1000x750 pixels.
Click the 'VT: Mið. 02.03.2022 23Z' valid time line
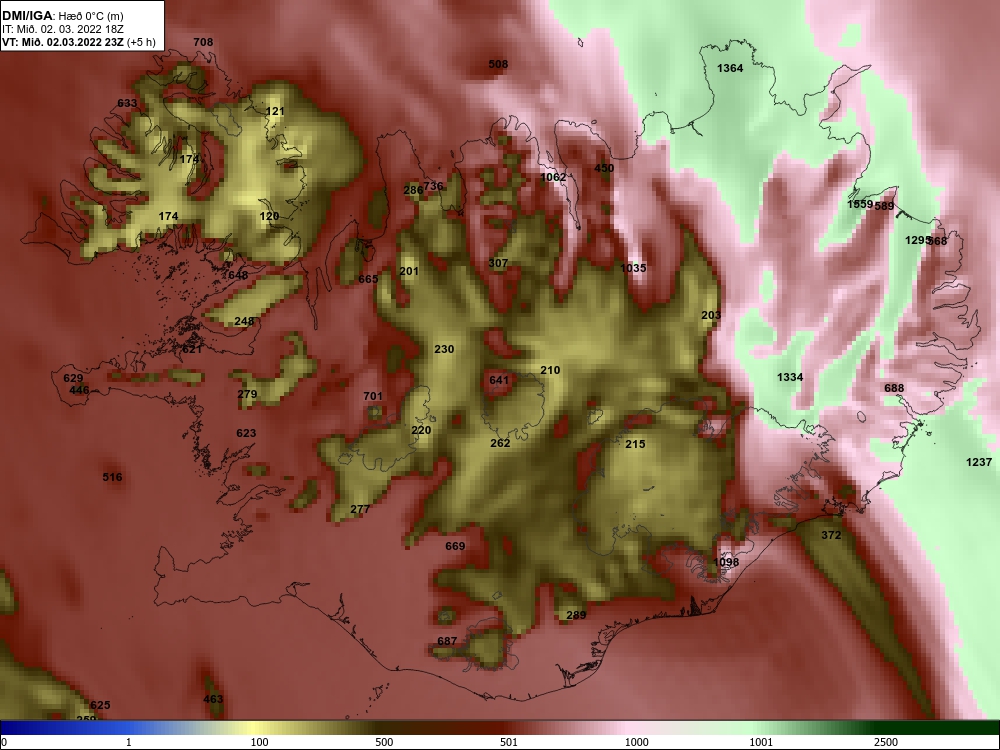tap(63, 42)
